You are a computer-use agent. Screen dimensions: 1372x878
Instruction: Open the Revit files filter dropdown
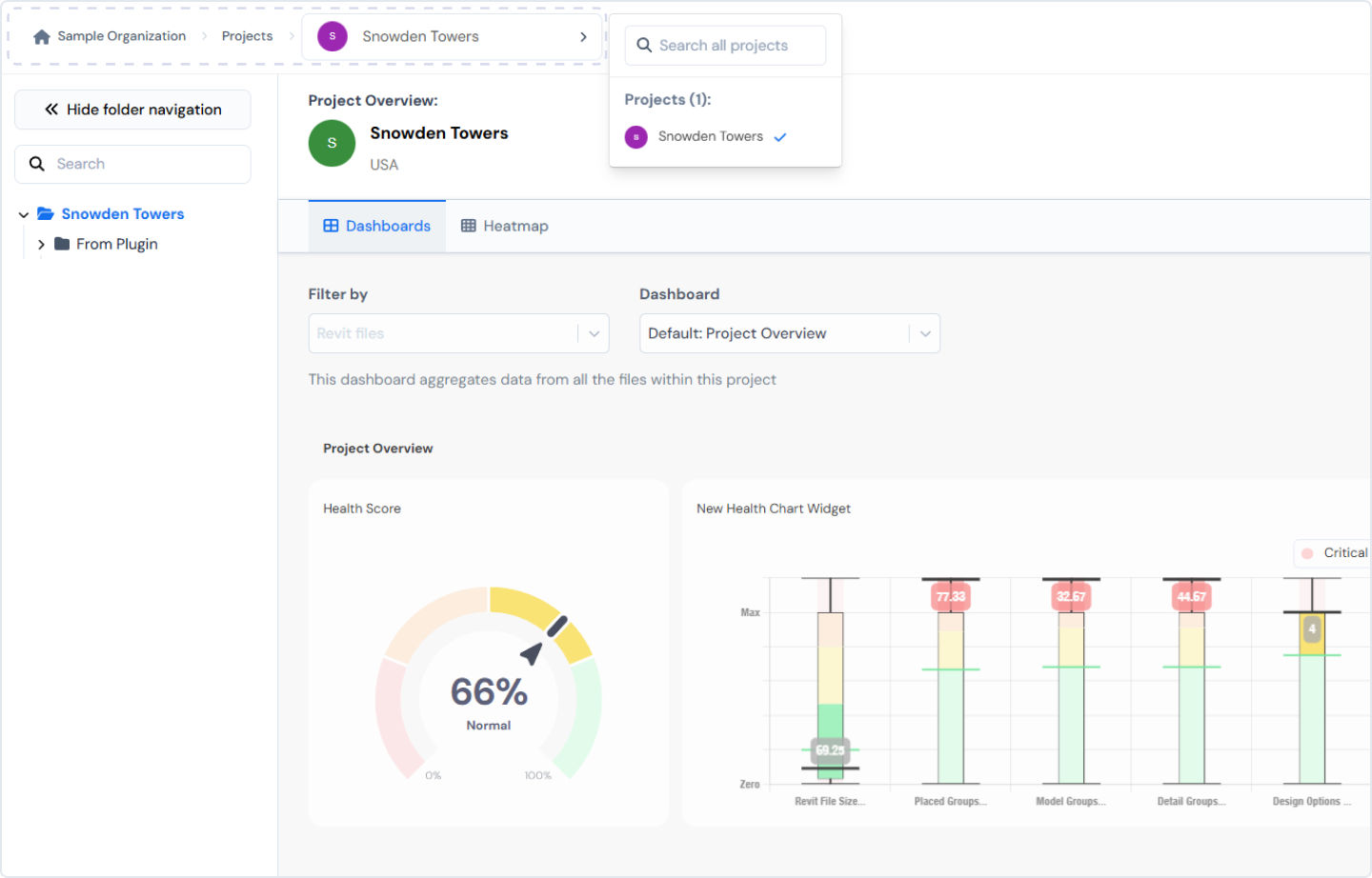point(458,333)
